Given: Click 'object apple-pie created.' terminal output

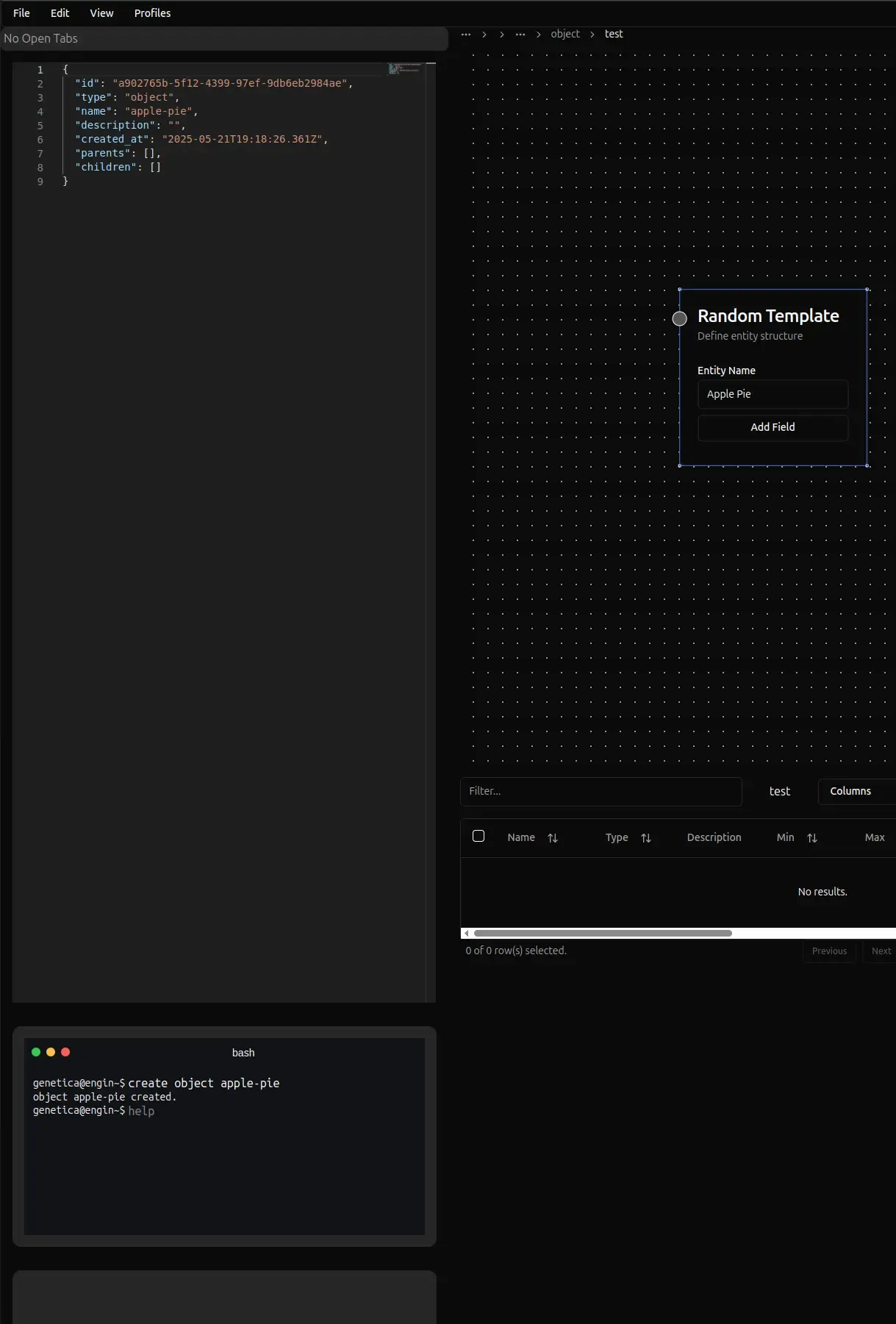Looking at the screenshot, I should click(x=105, y=1097).
